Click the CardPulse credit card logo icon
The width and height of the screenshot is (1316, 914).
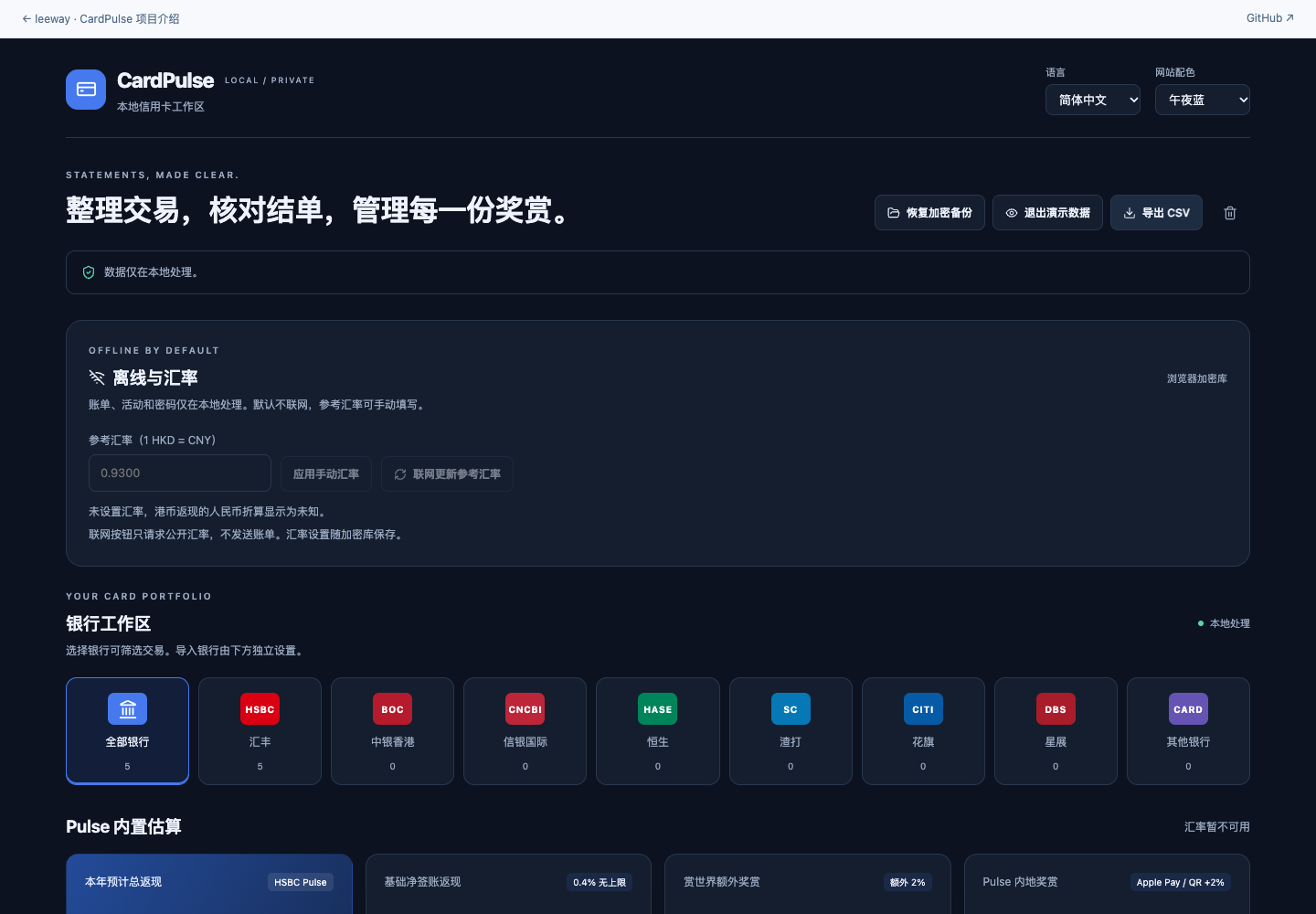86,90
